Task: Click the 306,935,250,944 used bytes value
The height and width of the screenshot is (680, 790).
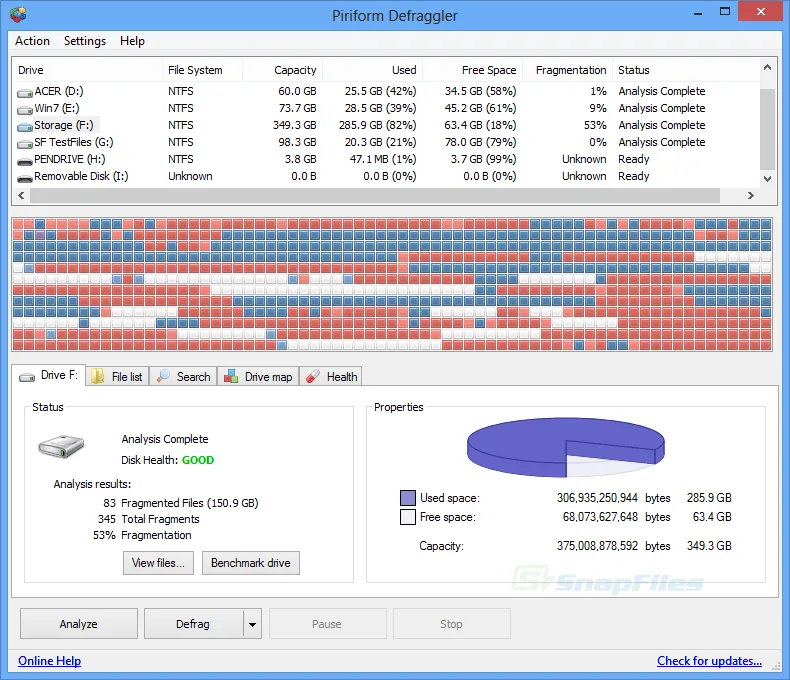Action: point(597,498)
